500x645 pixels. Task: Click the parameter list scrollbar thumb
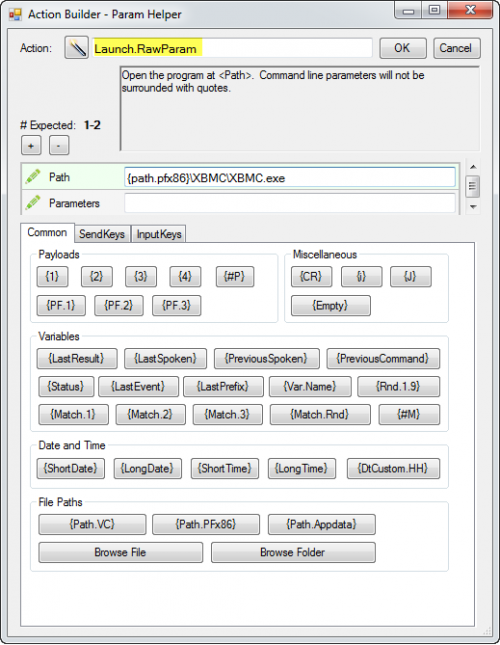click(472, 186)
